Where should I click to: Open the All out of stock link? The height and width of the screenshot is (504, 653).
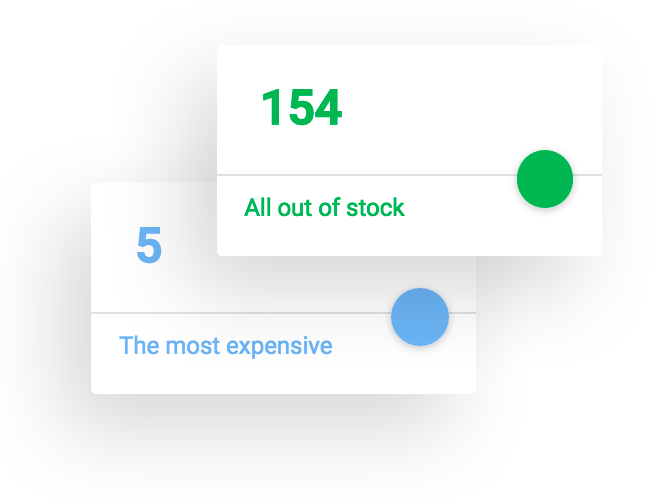pyautogui.click(x=324, y=207)
